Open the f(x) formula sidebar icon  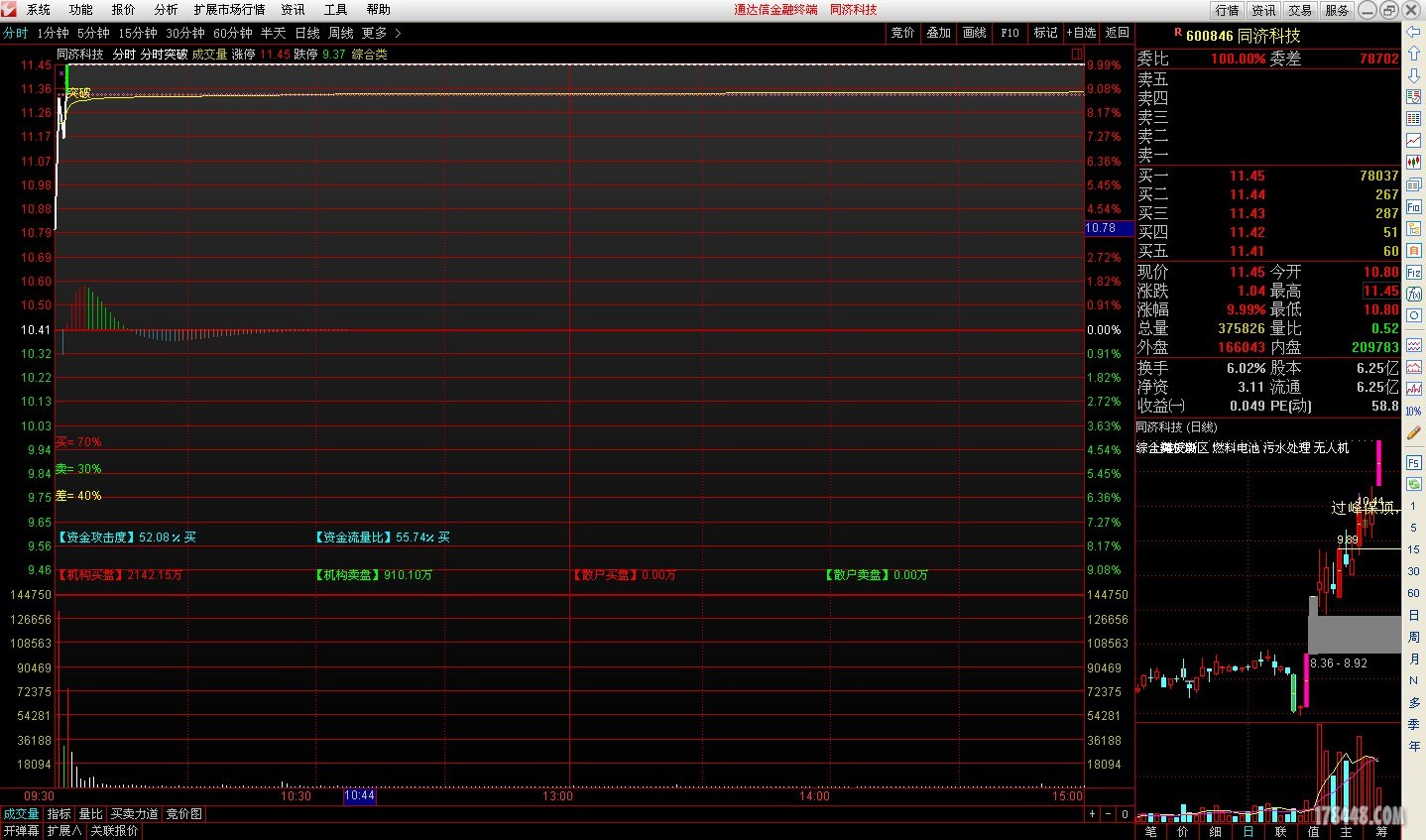click(x=1414, y=294)
